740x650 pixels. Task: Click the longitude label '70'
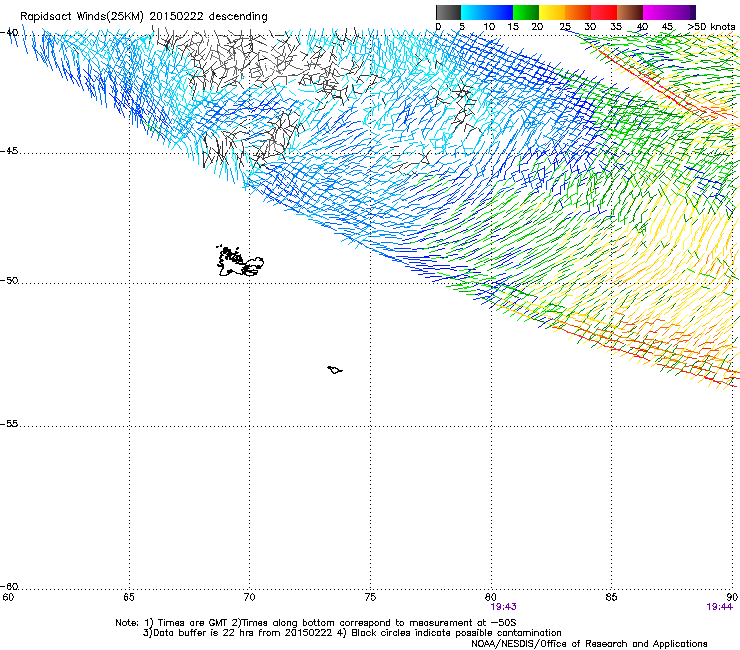point(249,598)
